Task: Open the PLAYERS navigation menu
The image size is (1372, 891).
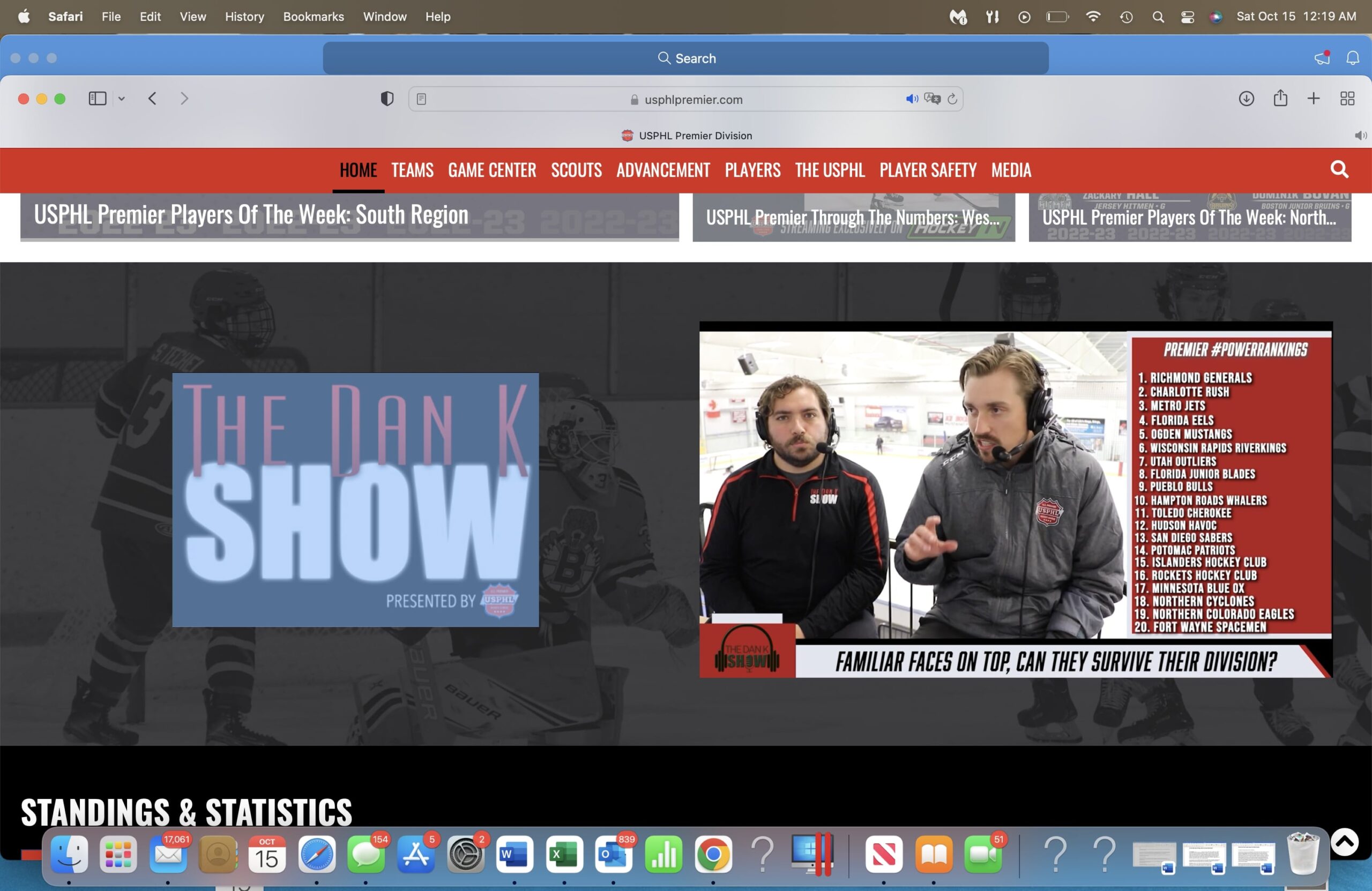Action: [752, 170]
